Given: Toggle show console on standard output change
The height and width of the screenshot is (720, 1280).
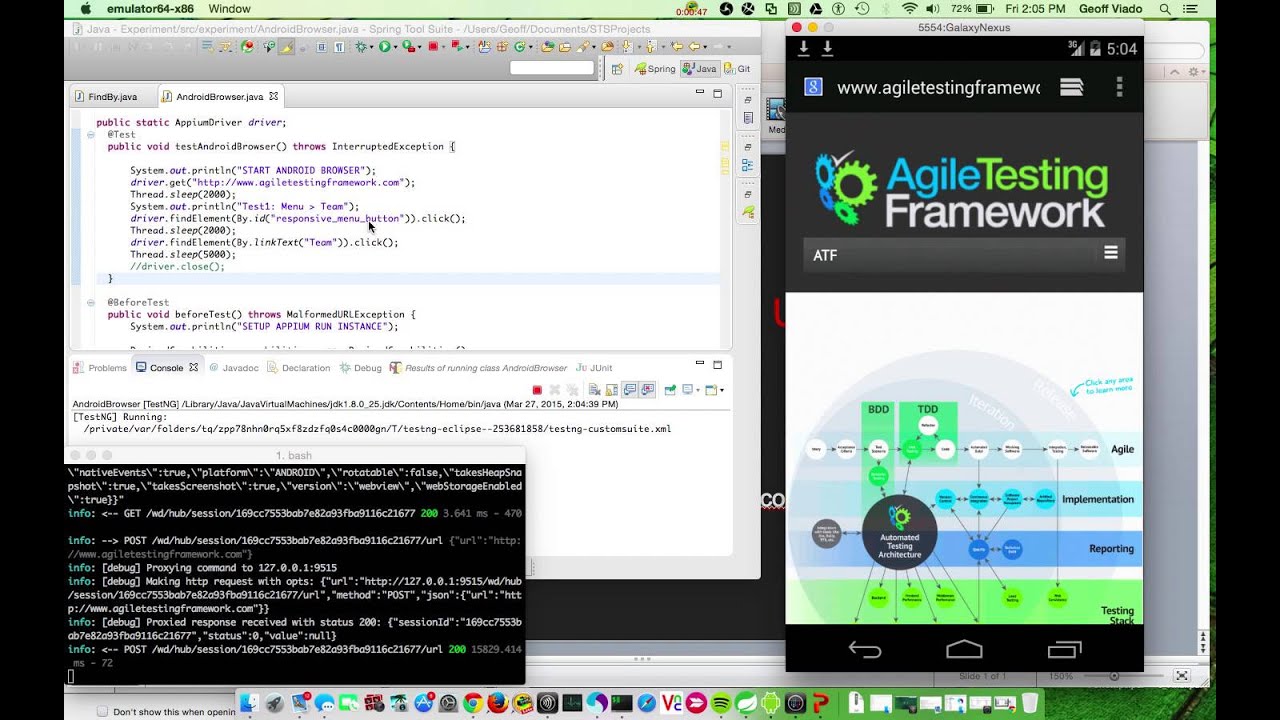Looking at the screenshot, I should (630, 390).
